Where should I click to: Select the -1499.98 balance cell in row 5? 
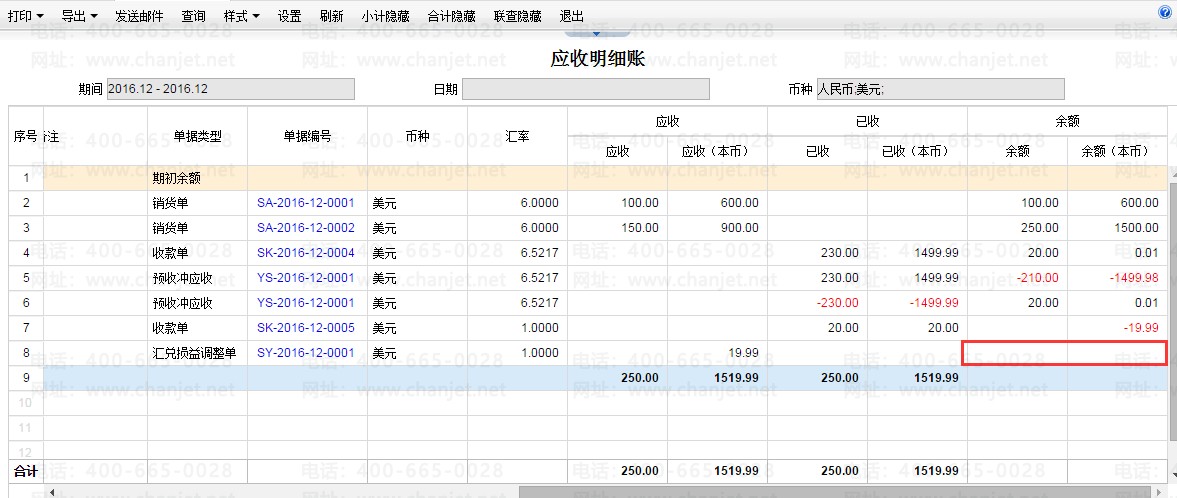tap(1116, 278)
